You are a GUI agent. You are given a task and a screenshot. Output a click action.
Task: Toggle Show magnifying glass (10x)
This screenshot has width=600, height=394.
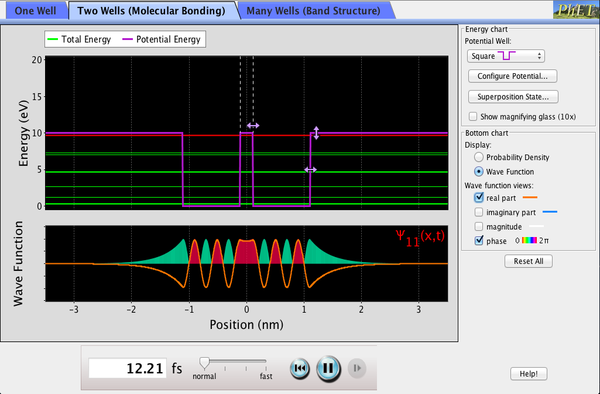click(473, 116)
